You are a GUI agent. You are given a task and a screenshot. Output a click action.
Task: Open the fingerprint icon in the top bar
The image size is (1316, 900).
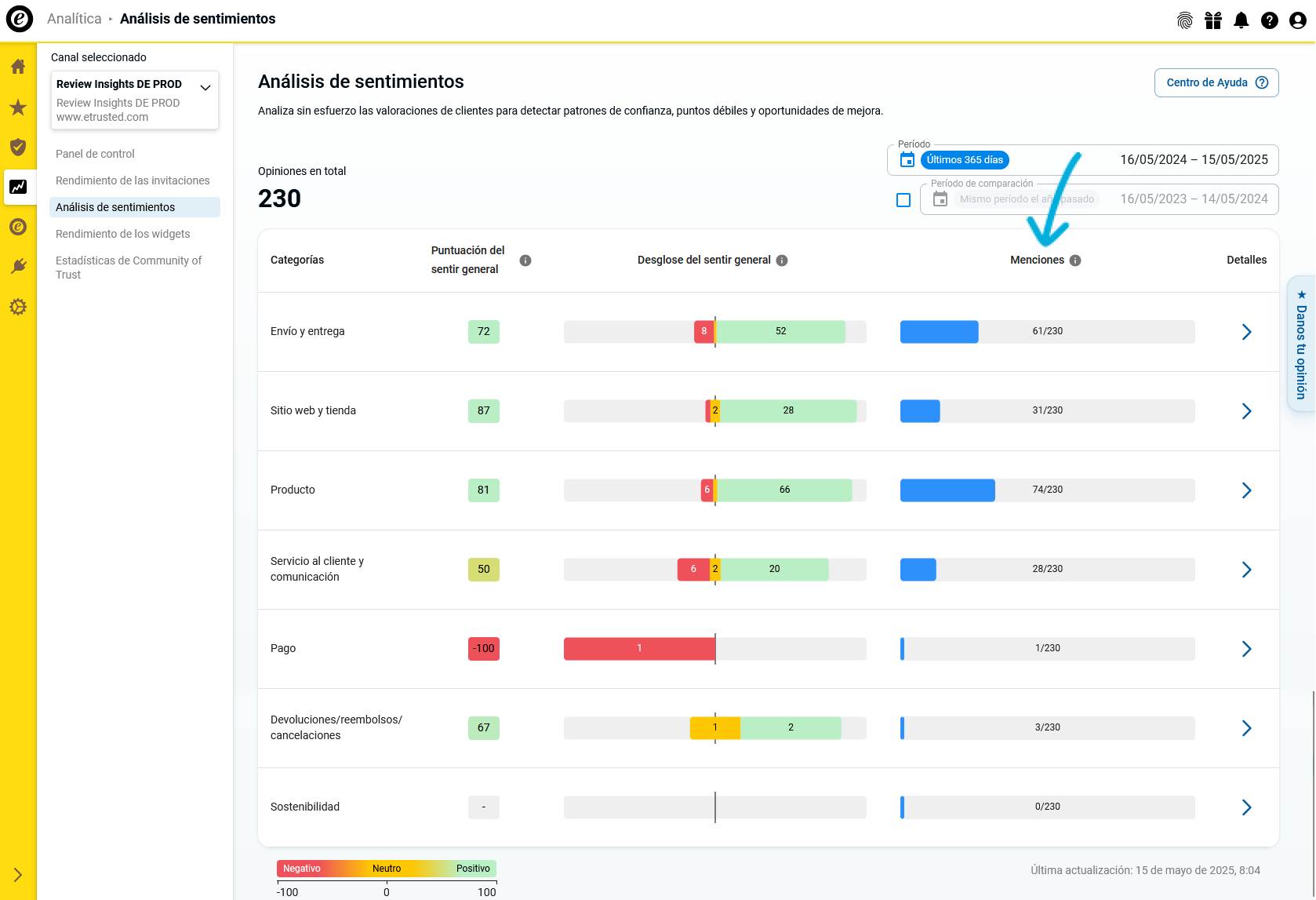tap(1185, 20)
